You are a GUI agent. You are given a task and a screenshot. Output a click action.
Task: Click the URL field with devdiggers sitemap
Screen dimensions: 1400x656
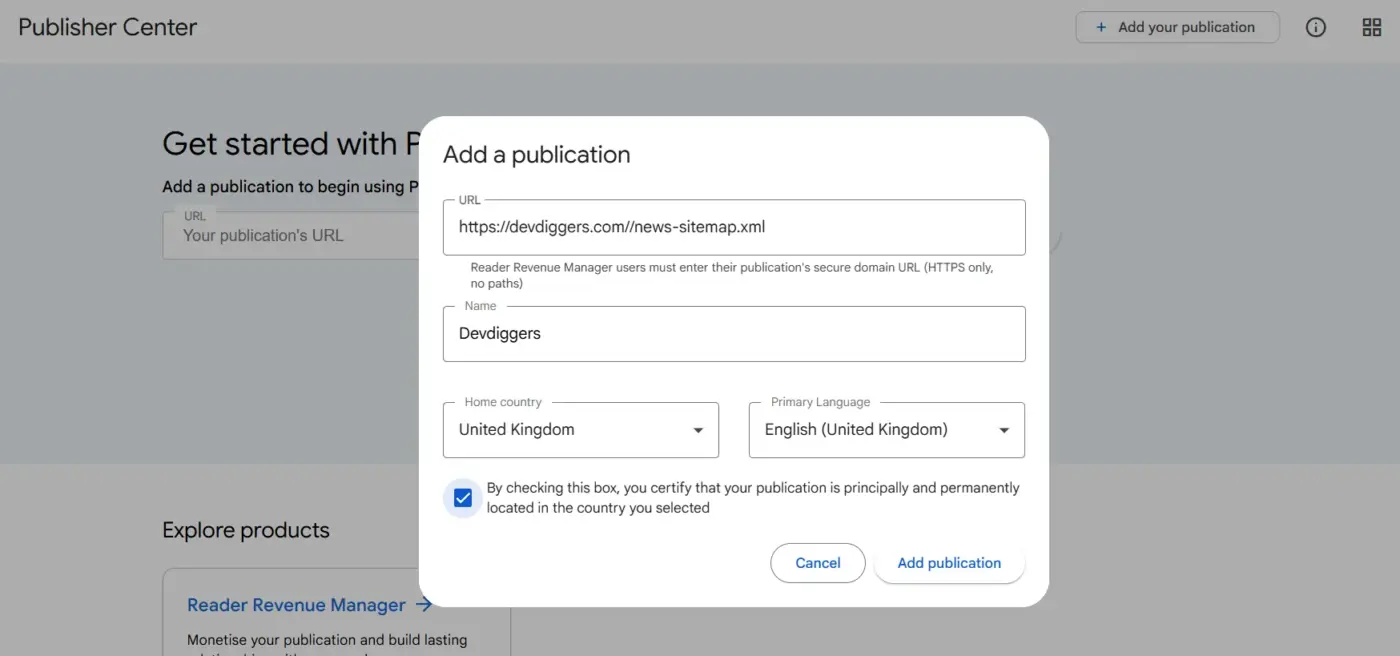734,227
